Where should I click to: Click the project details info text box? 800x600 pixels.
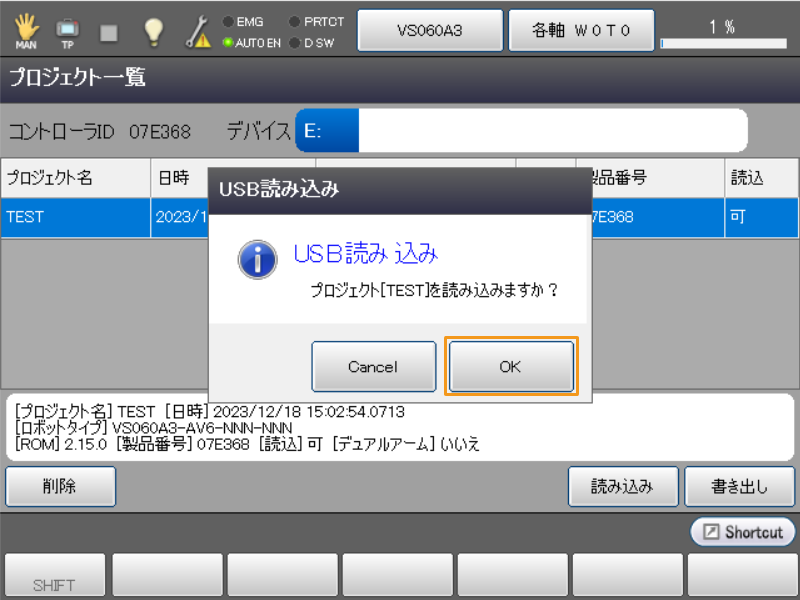coord(400,428)
